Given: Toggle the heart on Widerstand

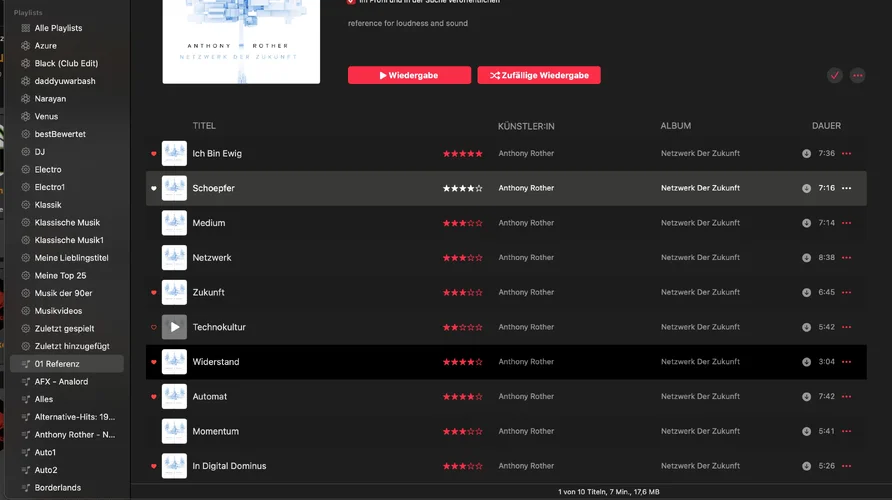Looking at the screenshot, I should [154, 362].
